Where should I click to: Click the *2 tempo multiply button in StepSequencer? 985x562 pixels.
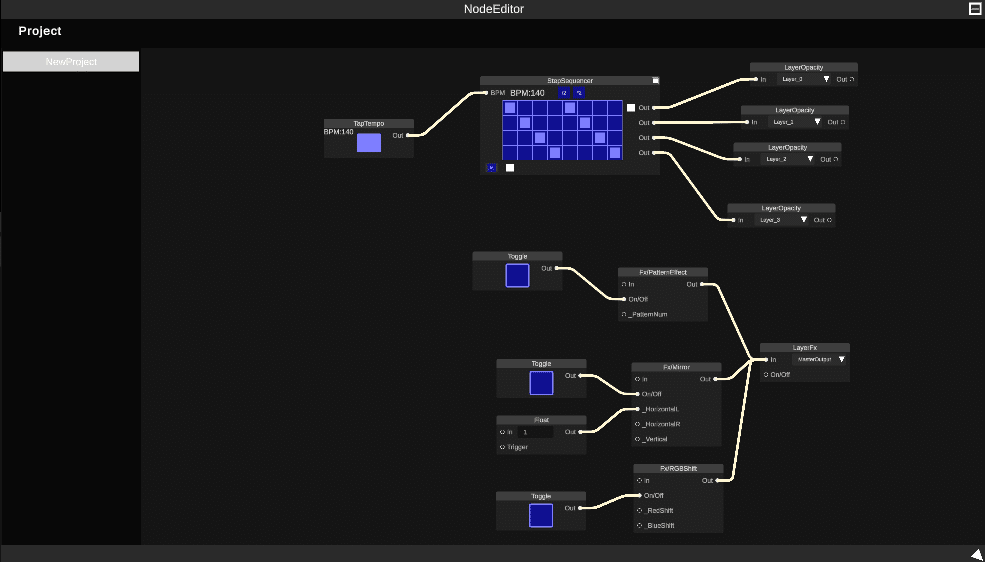pyautogui.click(x=579, y=93)
